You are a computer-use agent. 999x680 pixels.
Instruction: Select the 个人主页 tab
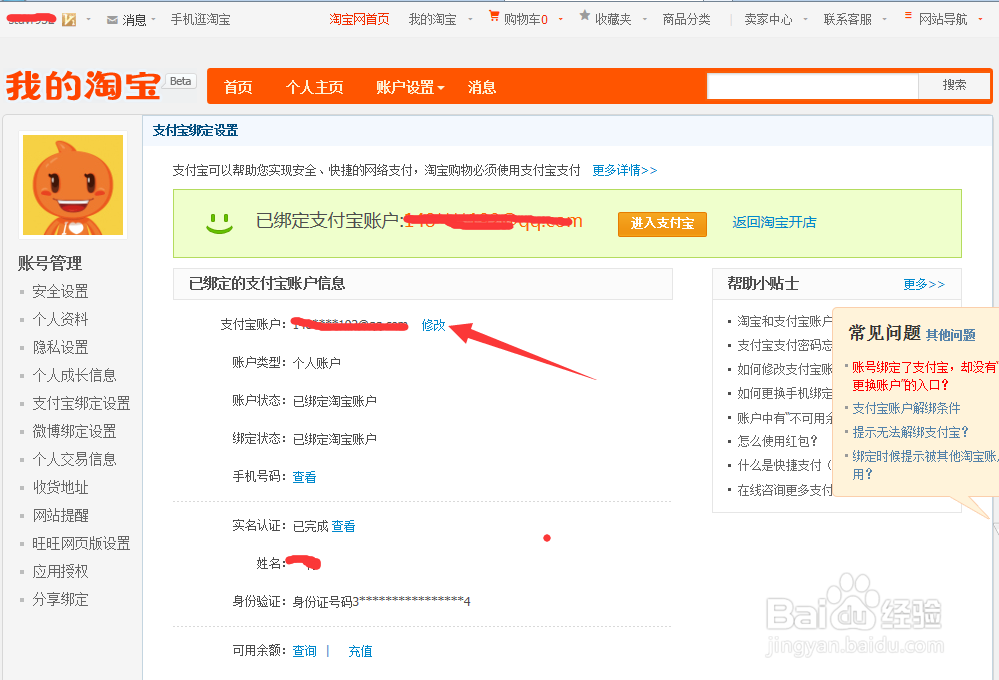[315, 87]
